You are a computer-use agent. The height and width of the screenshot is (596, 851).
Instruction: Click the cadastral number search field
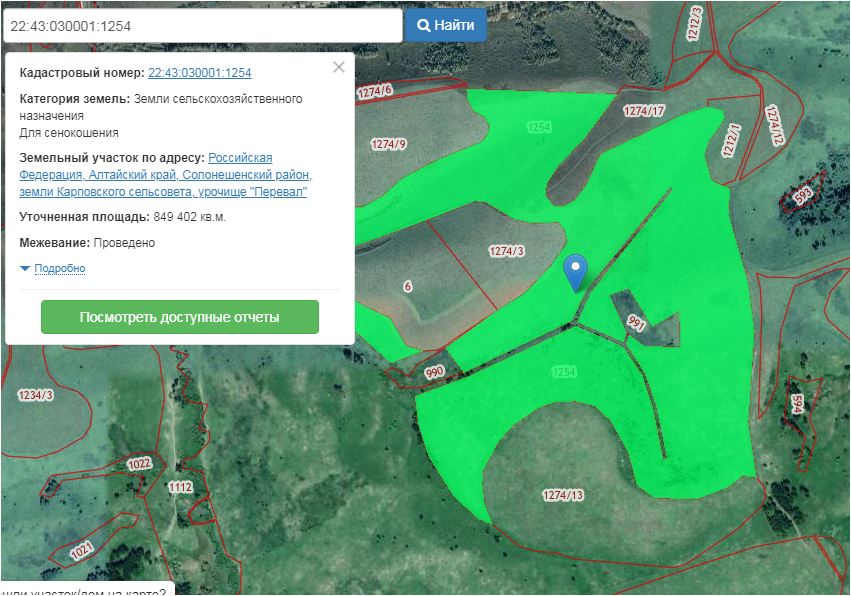pos(200,25)
